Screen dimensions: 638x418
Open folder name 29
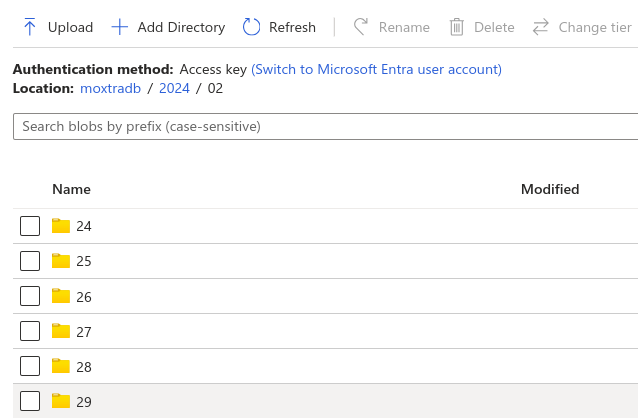coord(84,402)
